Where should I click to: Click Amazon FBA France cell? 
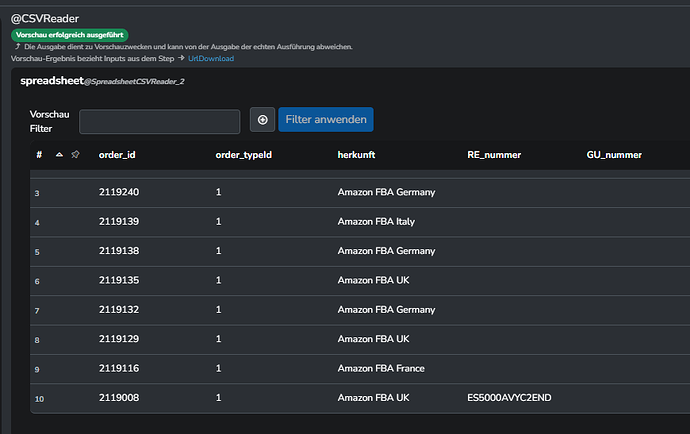(x=381, y=368)
